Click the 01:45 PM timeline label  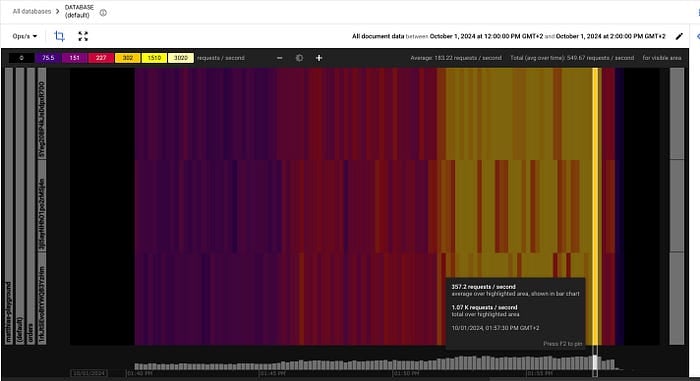click(x=272, y=373)
